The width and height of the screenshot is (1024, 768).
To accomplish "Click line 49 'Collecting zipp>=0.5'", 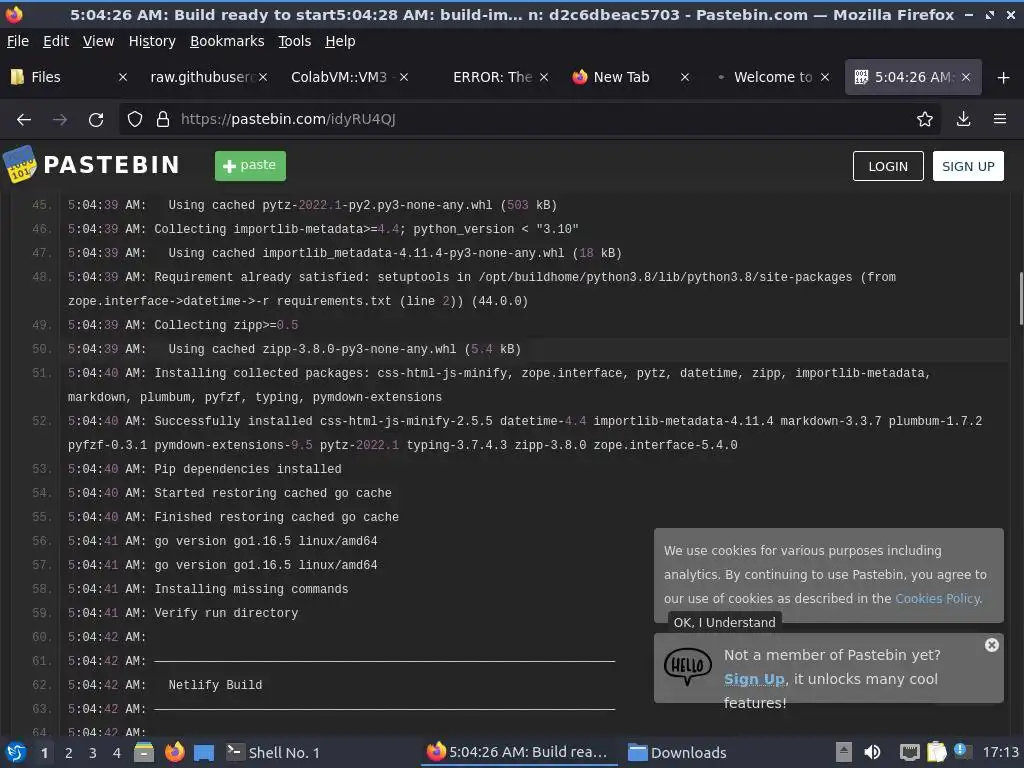I will pos(226,325).
